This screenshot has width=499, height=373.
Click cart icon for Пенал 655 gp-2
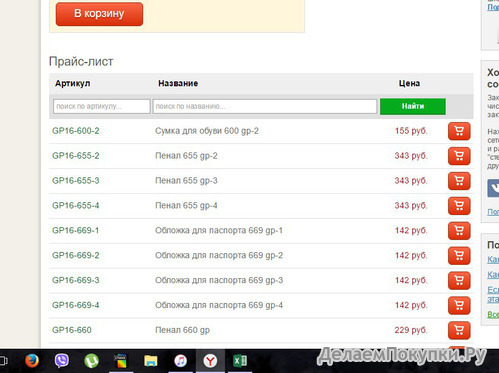(x=459, y=156)
